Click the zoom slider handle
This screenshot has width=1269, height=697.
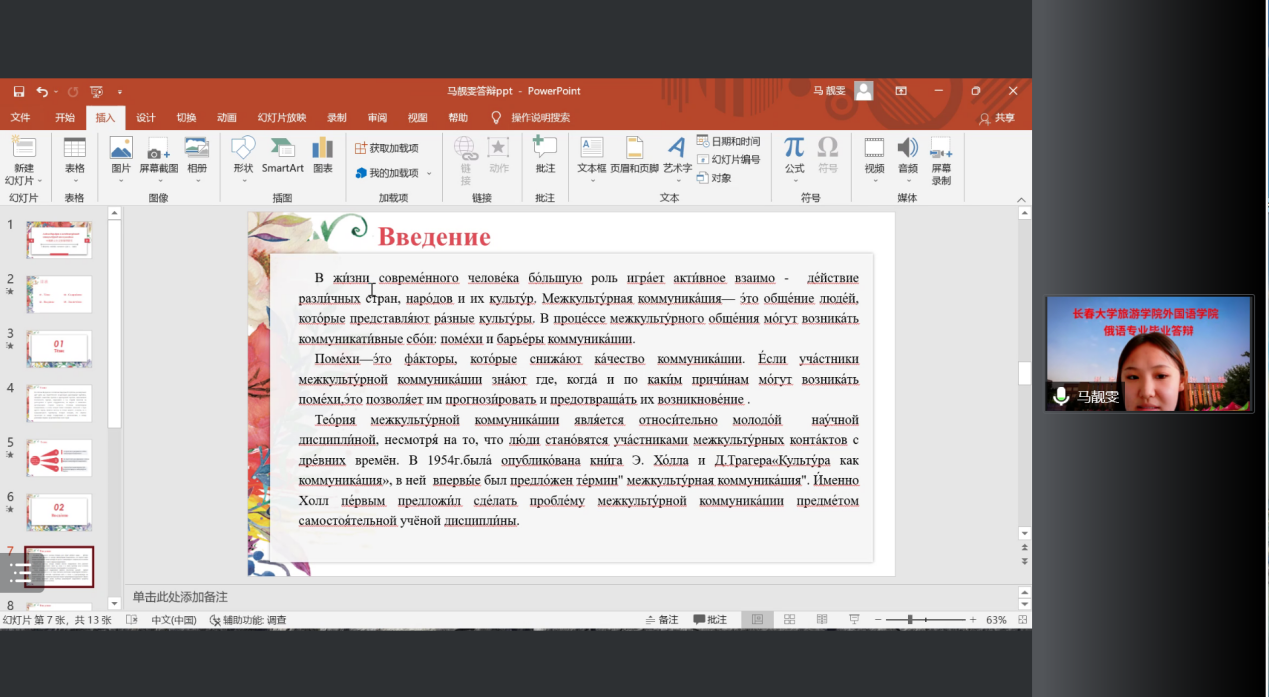click(x=910, y=620)
